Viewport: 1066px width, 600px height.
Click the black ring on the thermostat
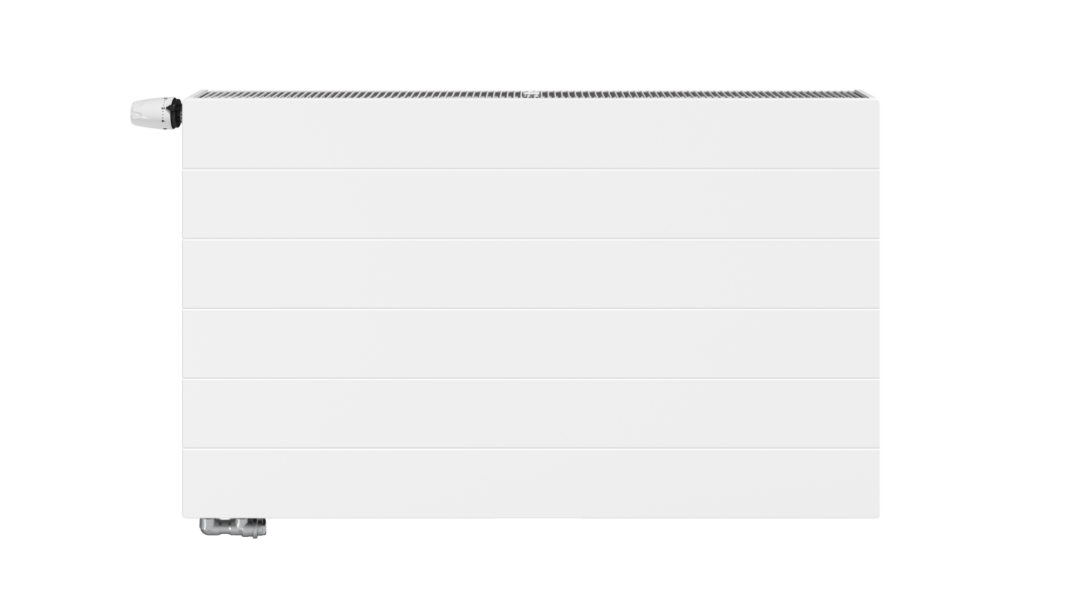(x=175, y=113)
